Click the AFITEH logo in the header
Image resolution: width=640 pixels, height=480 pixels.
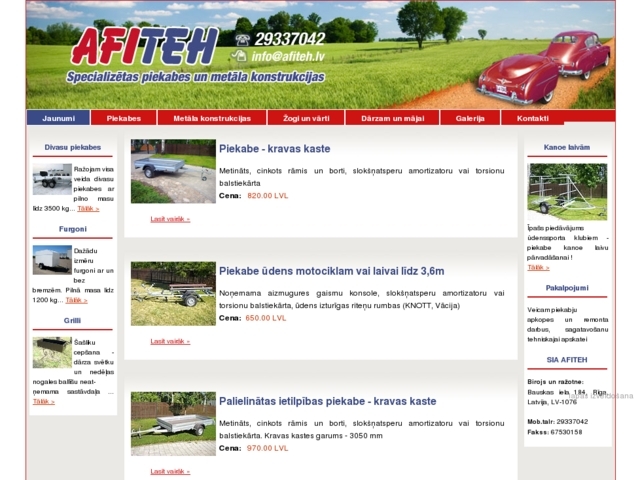pyautogui.click(x=144, y=47)
